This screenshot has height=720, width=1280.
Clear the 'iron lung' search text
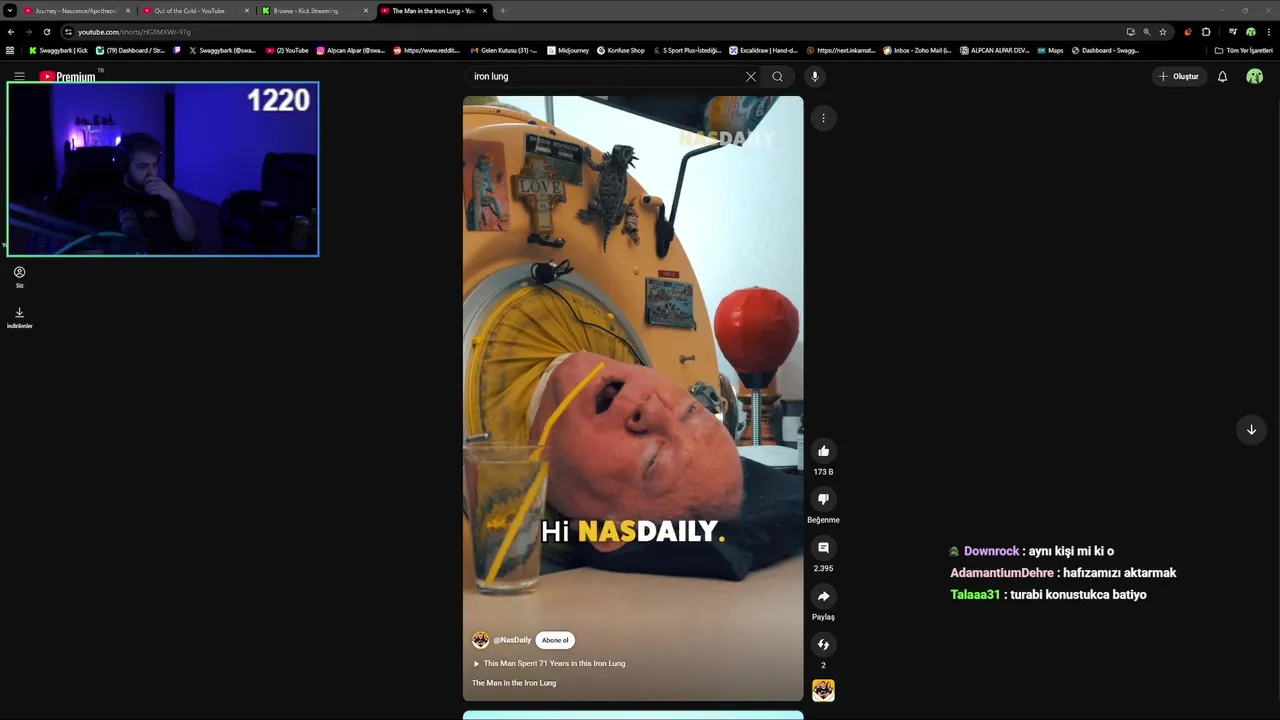(x=751, y=76)
